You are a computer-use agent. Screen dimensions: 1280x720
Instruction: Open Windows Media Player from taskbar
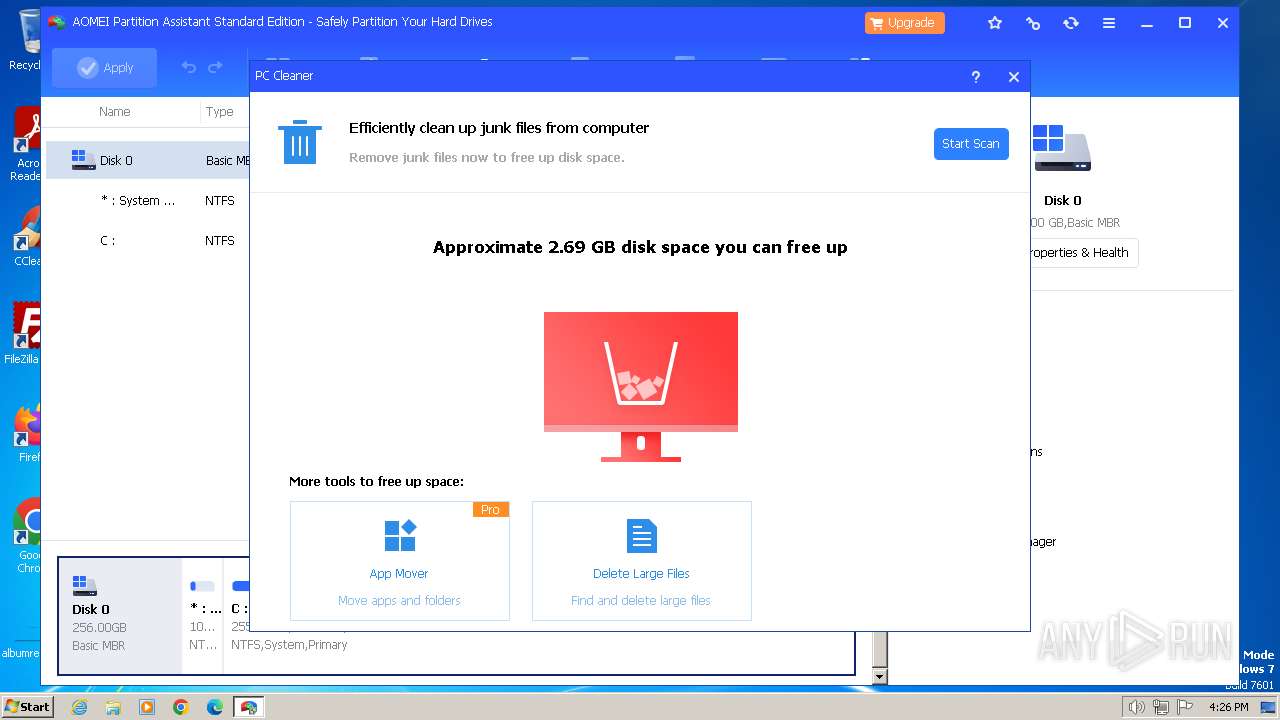(x=147, y=707)
